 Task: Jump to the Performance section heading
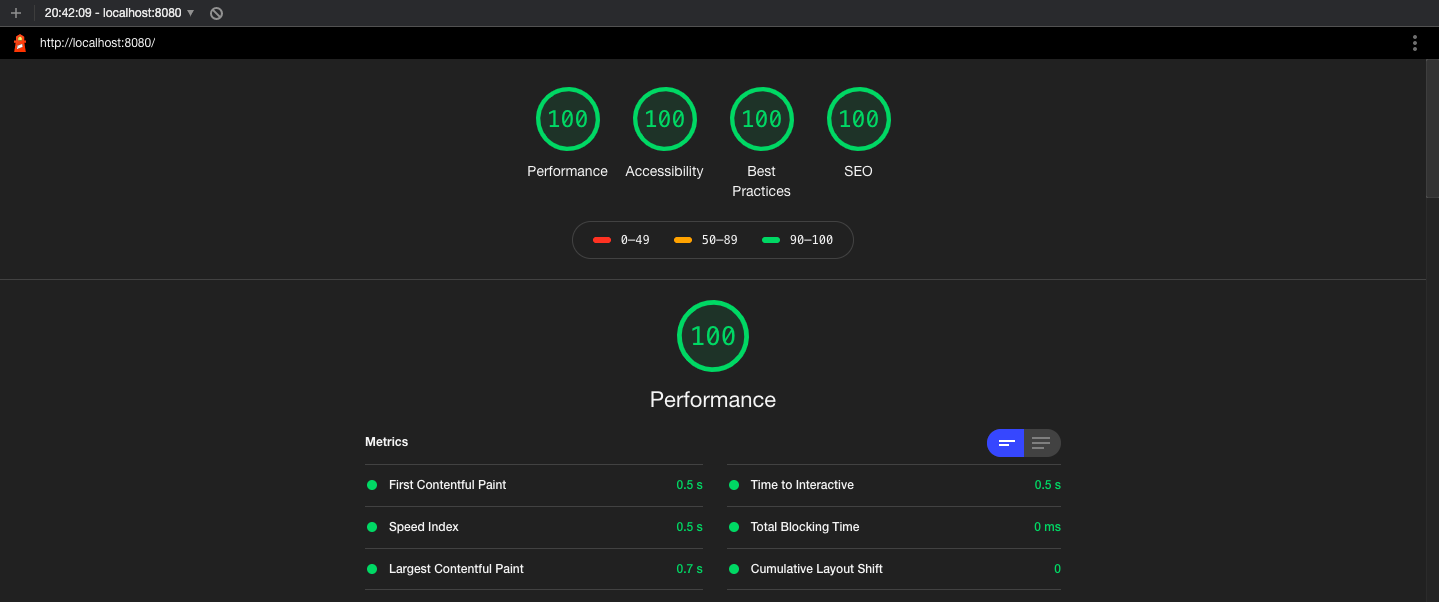click(712, 398)
